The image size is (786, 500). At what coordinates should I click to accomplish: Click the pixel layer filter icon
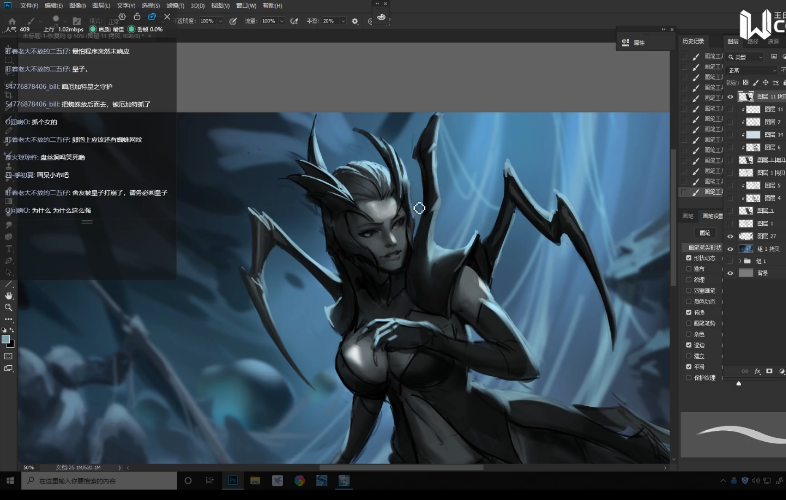pyautogui.click(x=774, y=57)
